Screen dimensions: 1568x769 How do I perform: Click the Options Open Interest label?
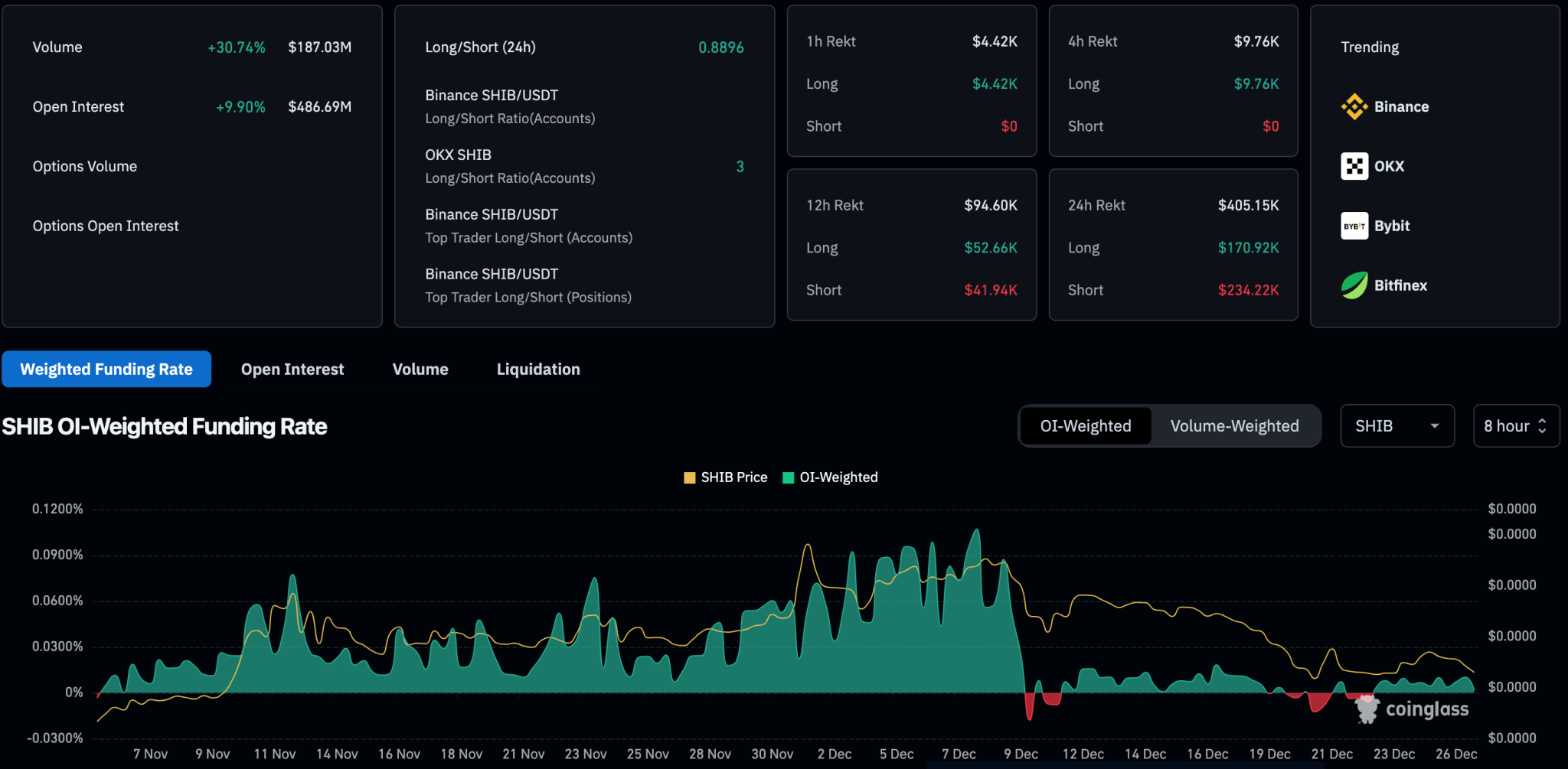coord(106,226)
